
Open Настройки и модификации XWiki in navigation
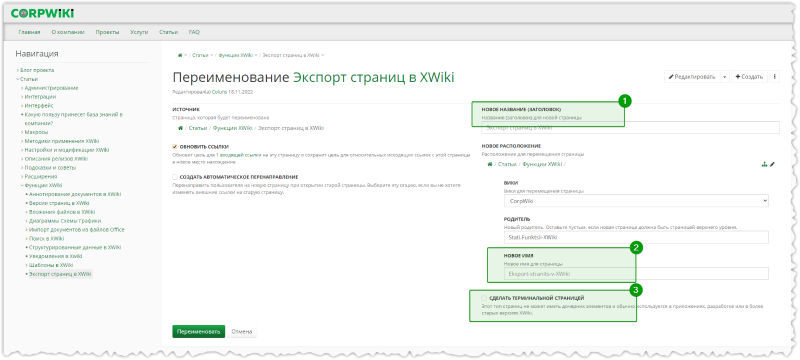click(x=67, y=150)
